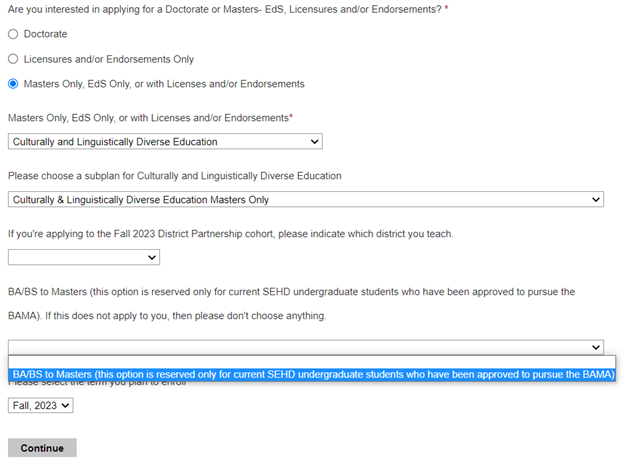Click the arrow on the term dropdown
Viewport: 624px width, 465px height.
pos(66,406)
